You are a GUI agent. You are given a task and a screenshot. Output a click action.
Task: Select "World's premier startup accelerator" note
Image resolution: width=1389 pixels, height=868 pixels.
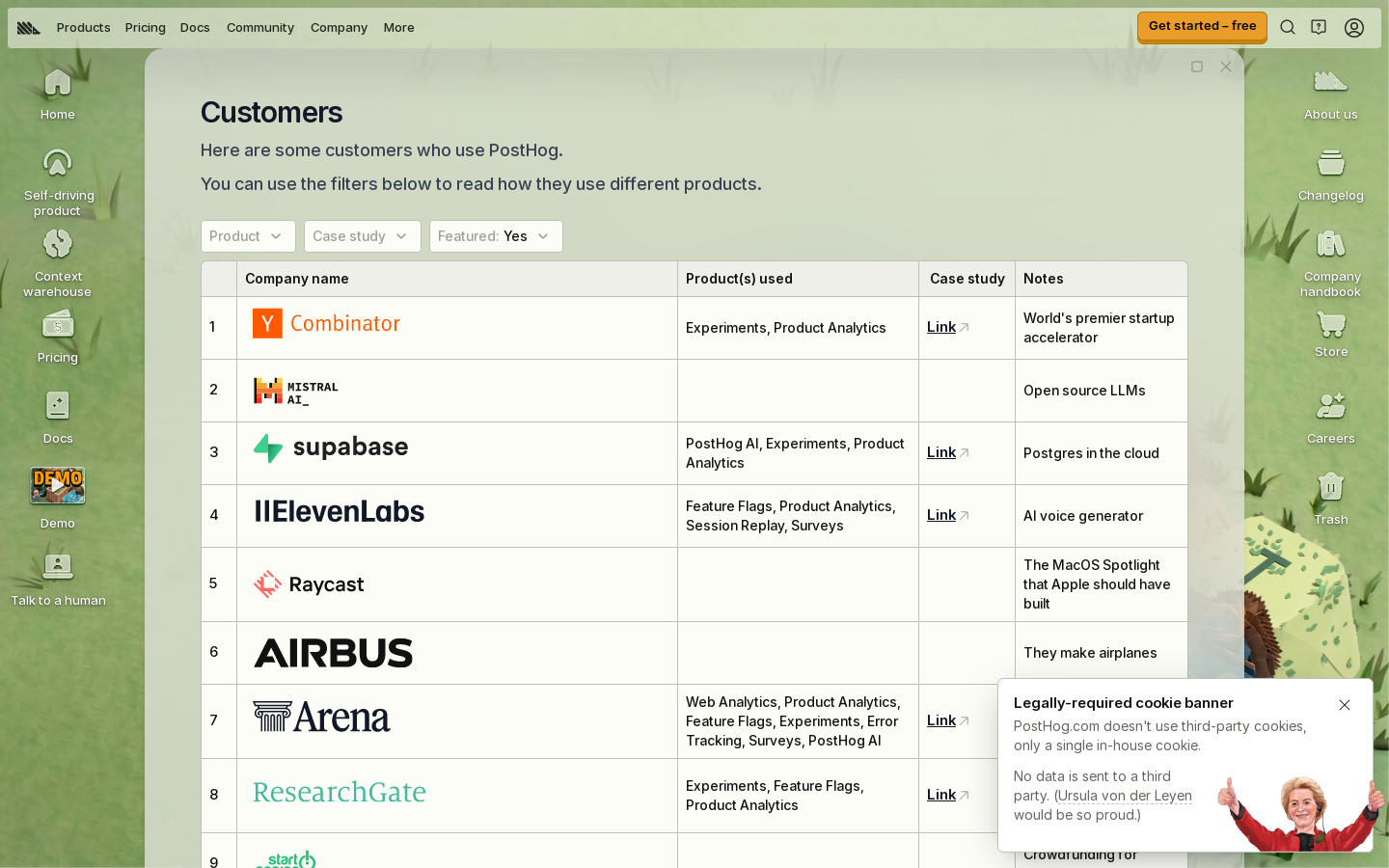(x=1099, y=328)
